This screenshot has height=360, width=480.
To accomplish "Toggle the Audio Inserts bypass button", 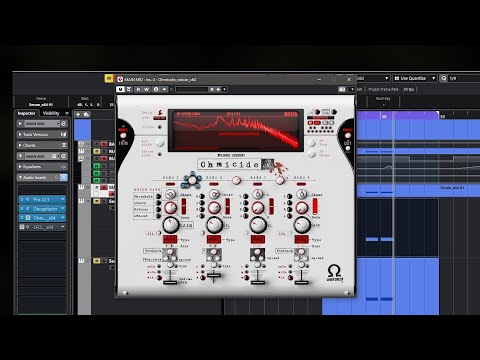I will (63, 177).
